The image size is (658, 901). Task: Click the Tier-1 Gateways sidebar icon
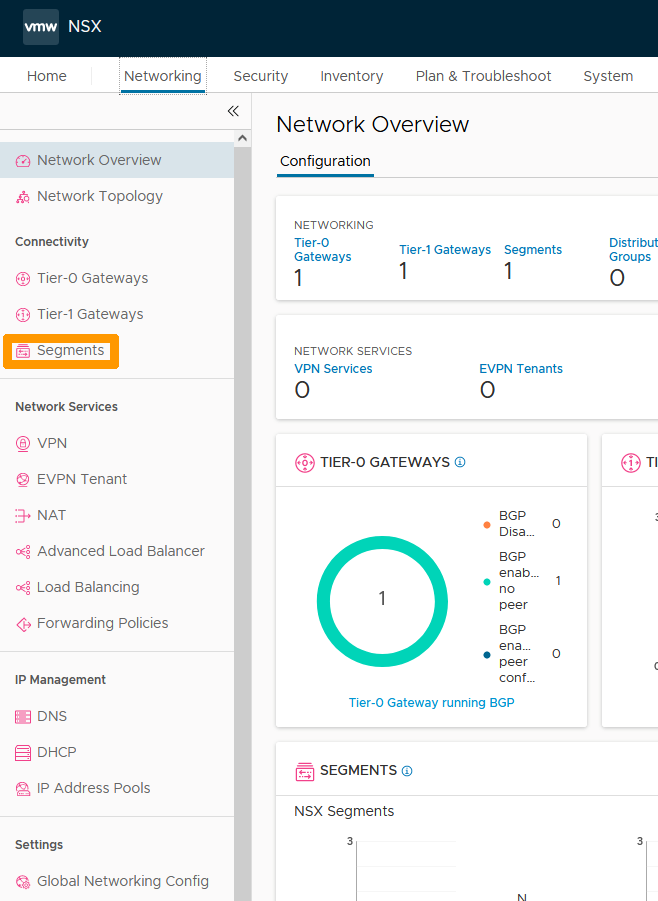point(23,315)
